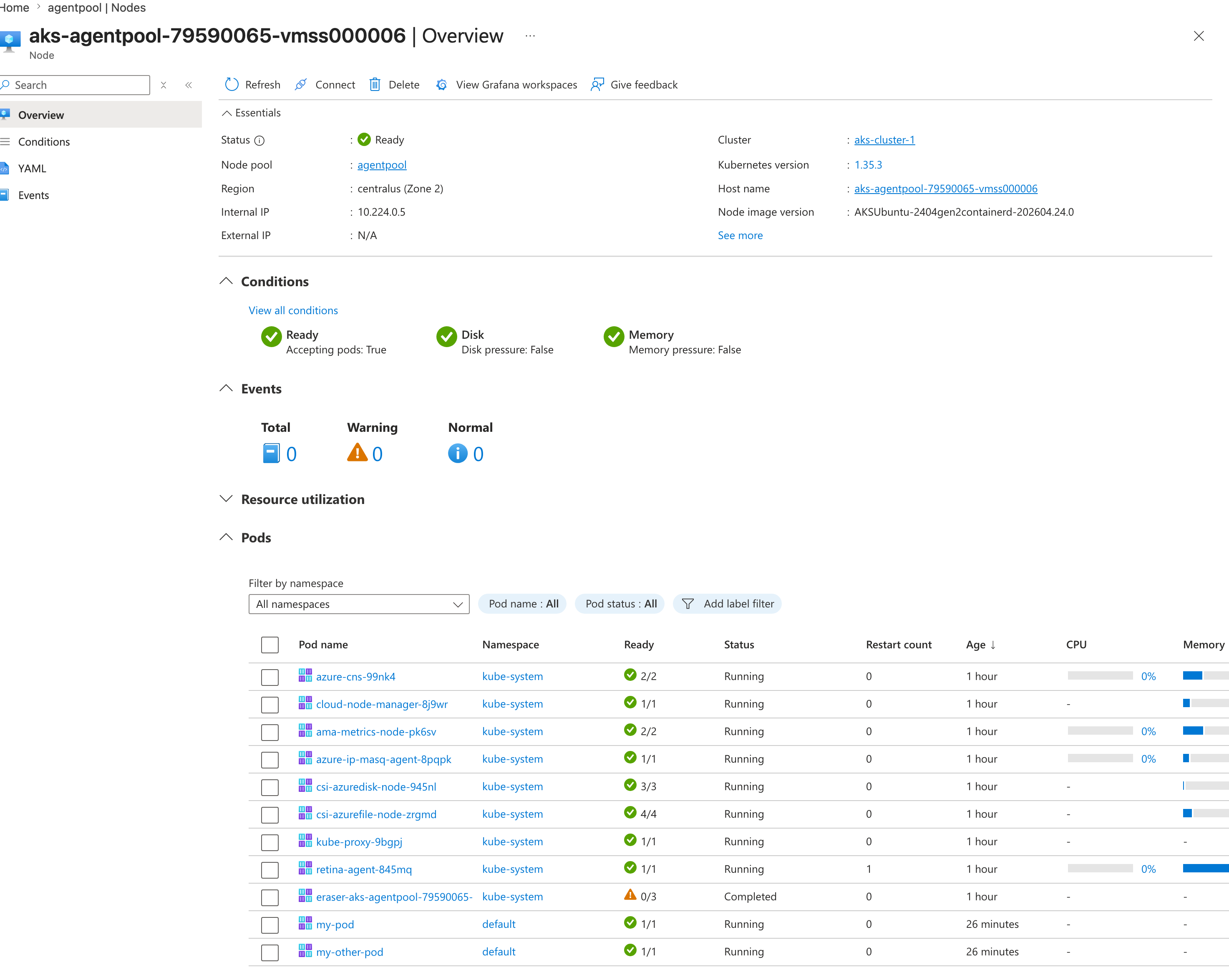The height and width of the screenshot is (980, 1229).
Task: Click the Status info circle icon
Action: 259,140
